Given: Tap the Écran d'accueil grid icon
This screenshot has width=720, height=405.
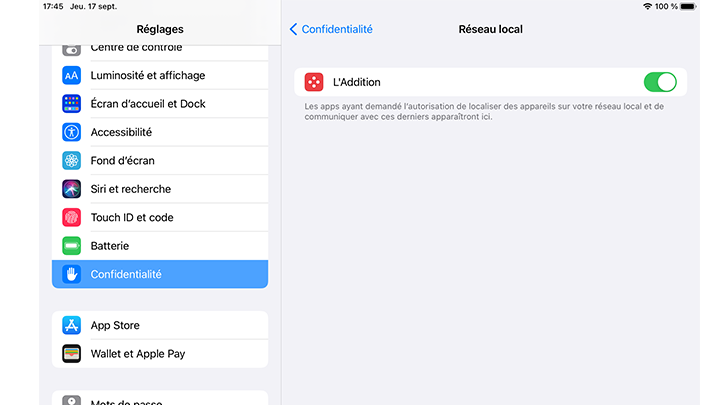Looking at the screenshot, I should (72, 104).
